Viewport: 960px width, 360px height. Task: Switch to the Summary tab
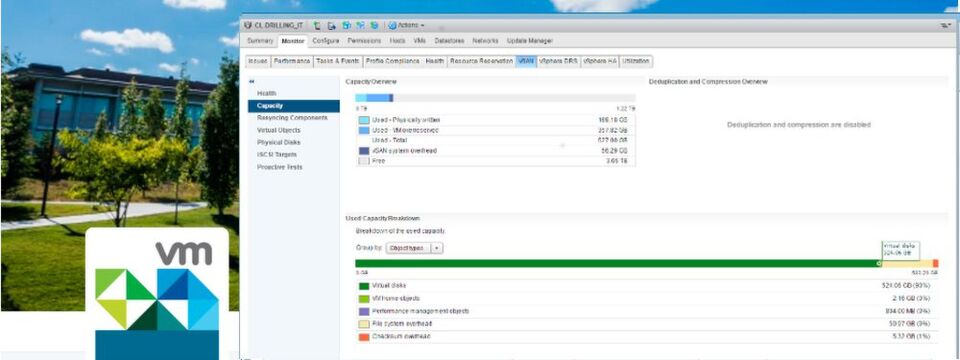click(260, 41)
